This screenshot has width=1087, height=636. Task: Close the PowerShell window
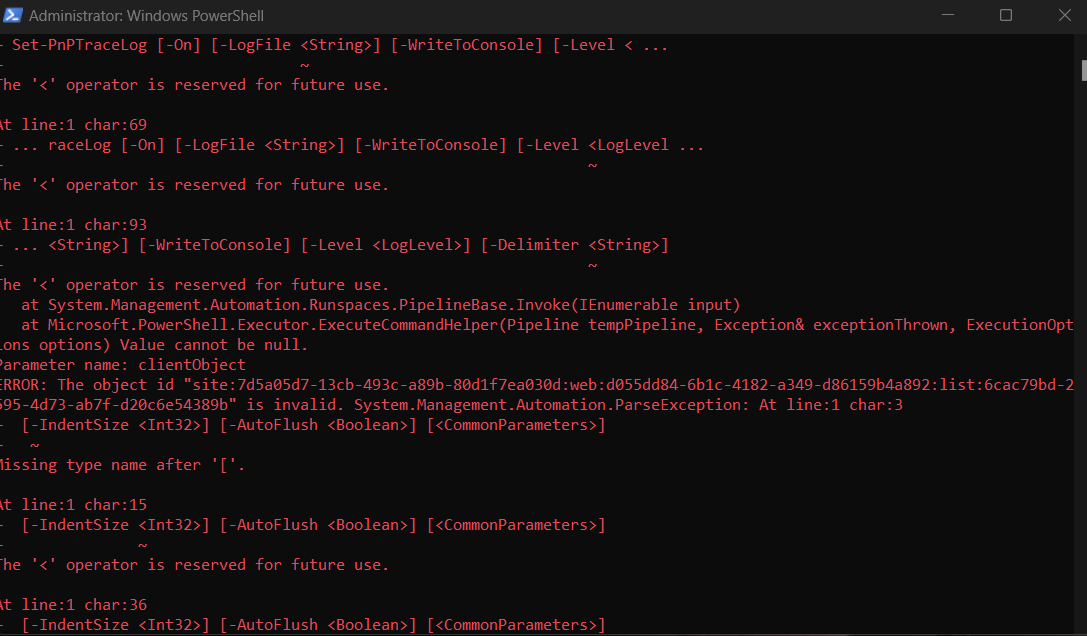(x=1063, y=15)
